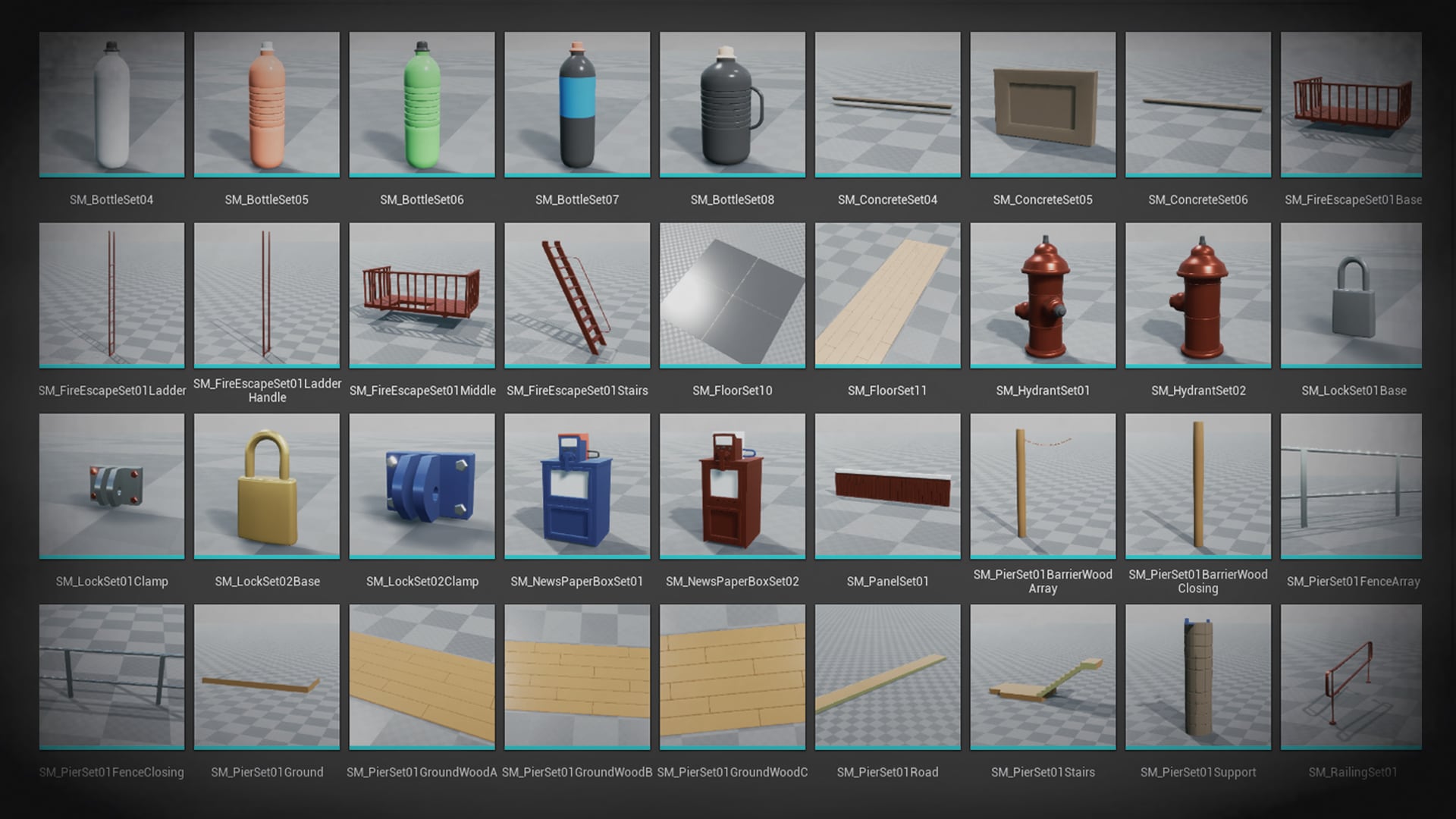The height and width of the screenshot is (819, 1456).
Task: Select the SM_FireEscapeSet01Ladder thumbnail
Action: pos(111,296)
